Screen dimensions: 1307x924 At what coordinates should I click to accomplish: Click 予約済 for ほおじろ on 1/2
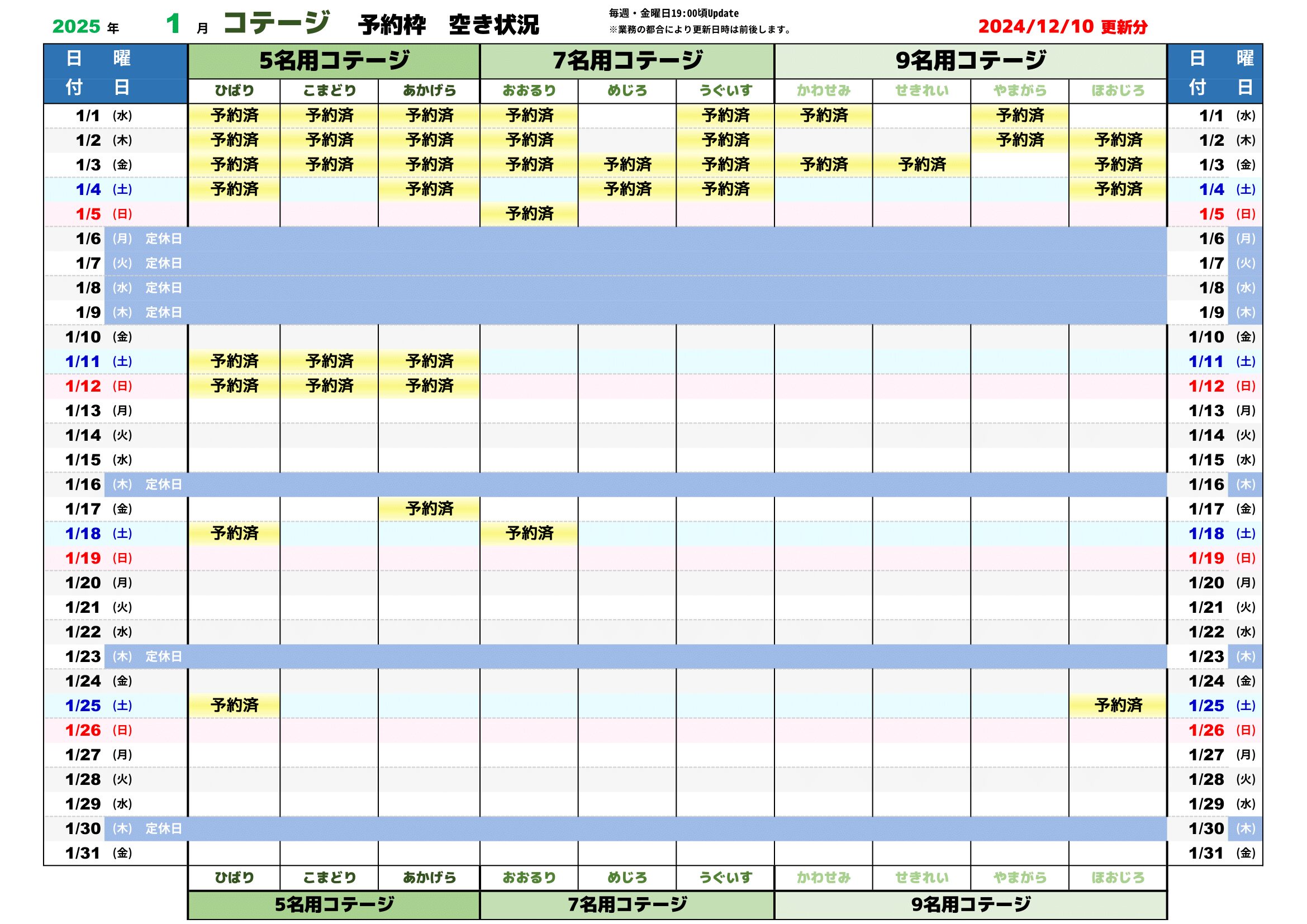1118,140
